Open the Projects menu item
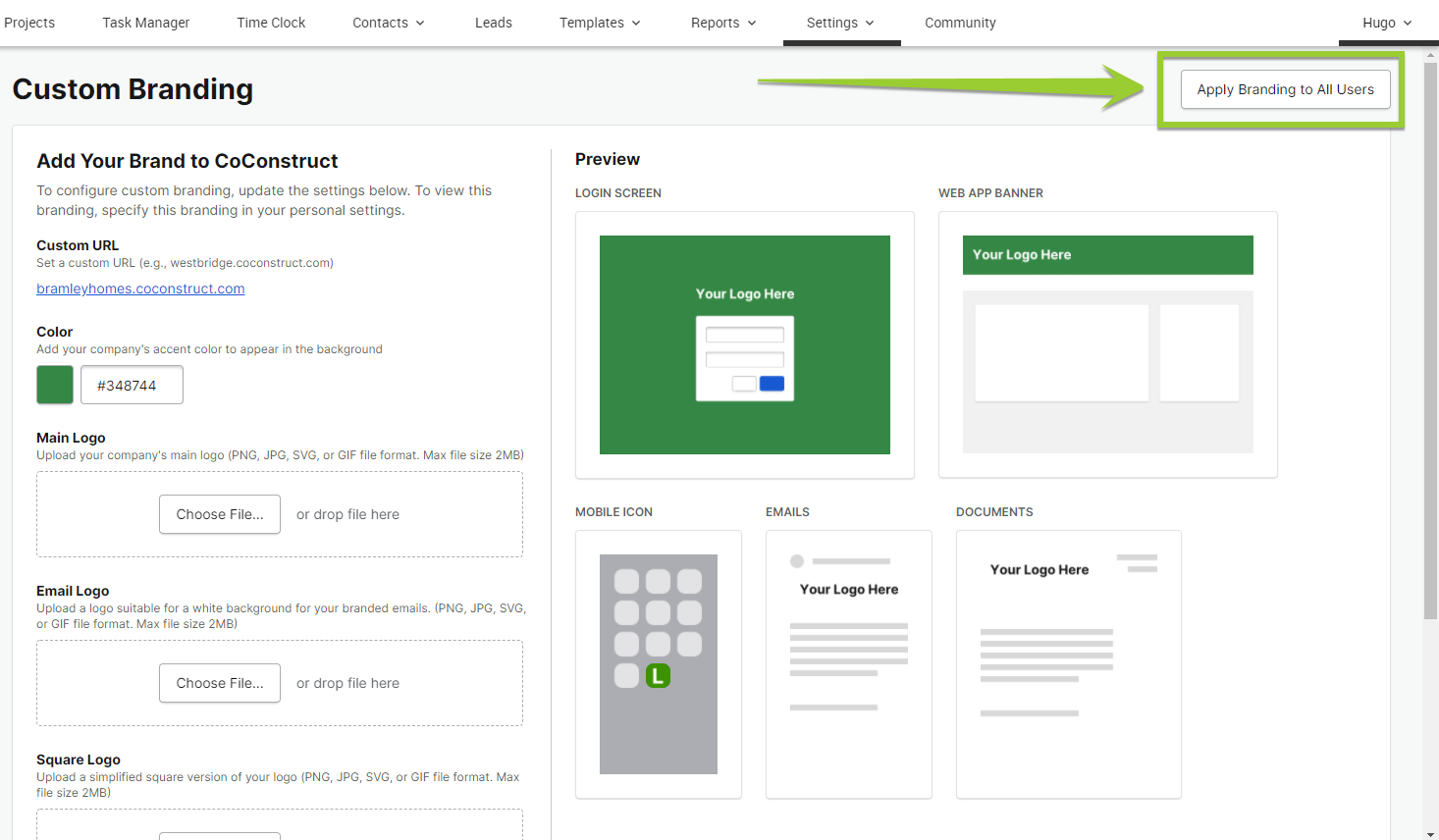This screenshot has height=840, width=1439. (29, 23)
